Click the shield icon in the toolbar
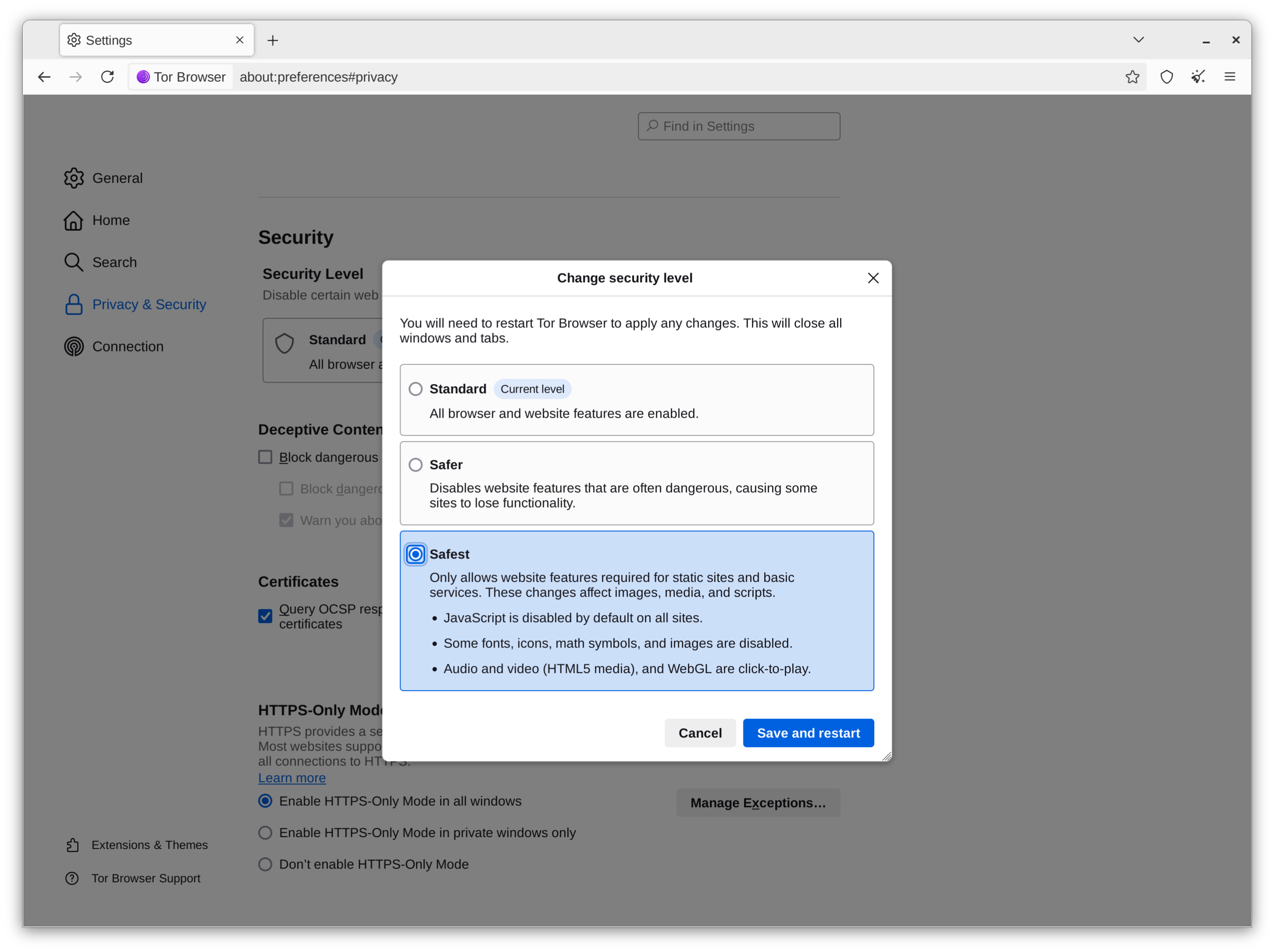The image size is (1274, 952). (1166, 77)
